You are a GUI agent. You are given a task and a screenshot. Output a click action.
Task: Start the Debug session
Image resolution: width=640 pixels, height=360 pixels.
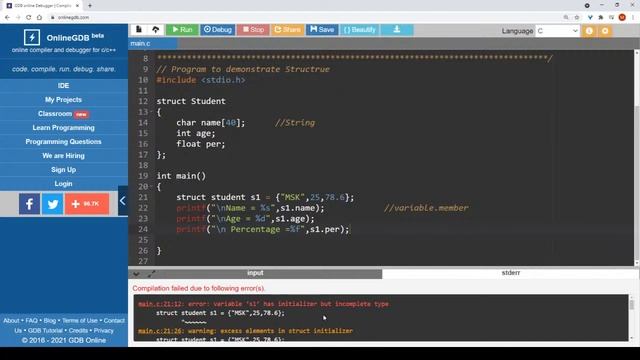click(218, 29)
